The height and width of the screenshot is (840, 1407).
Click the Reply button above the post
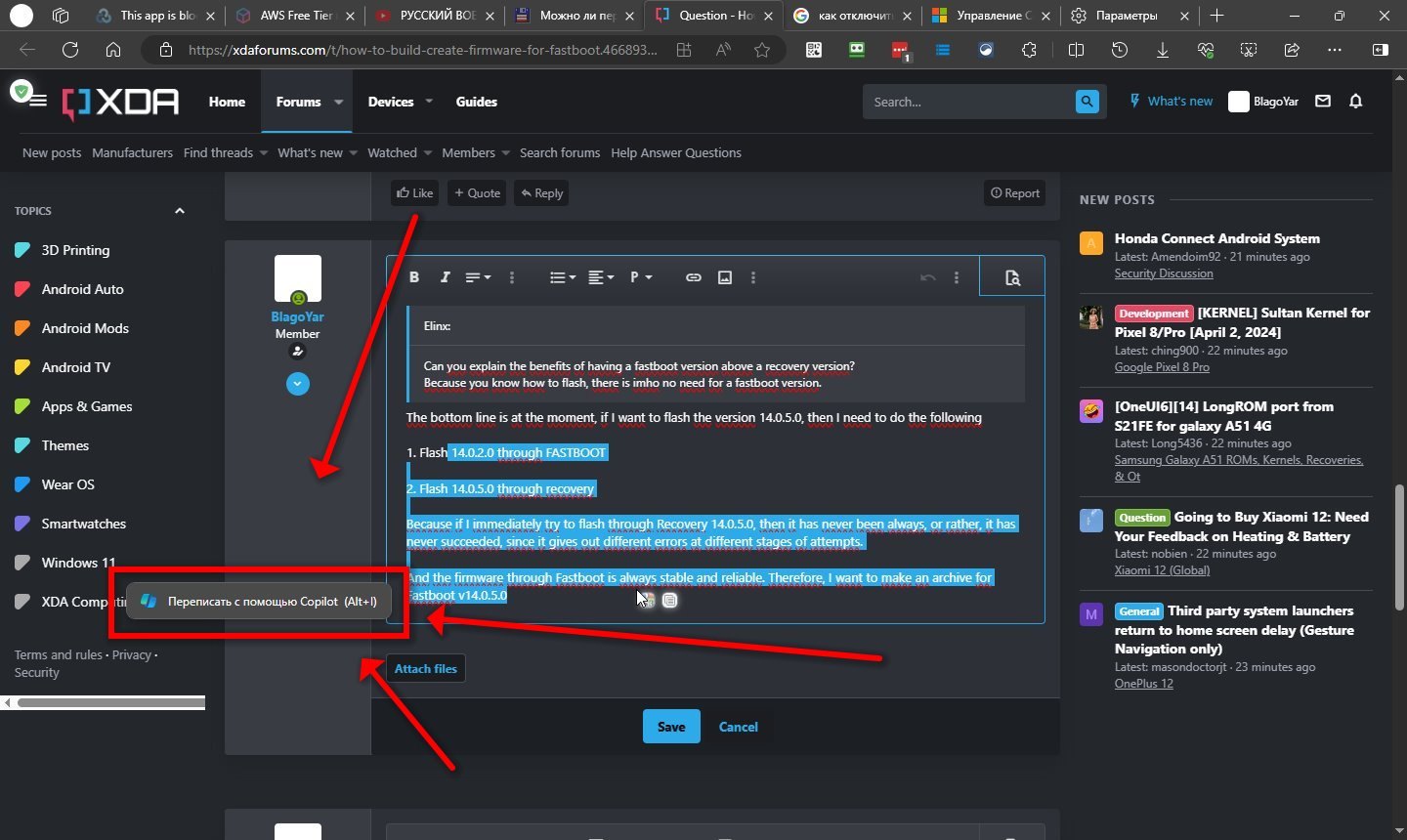pos(542,193)
